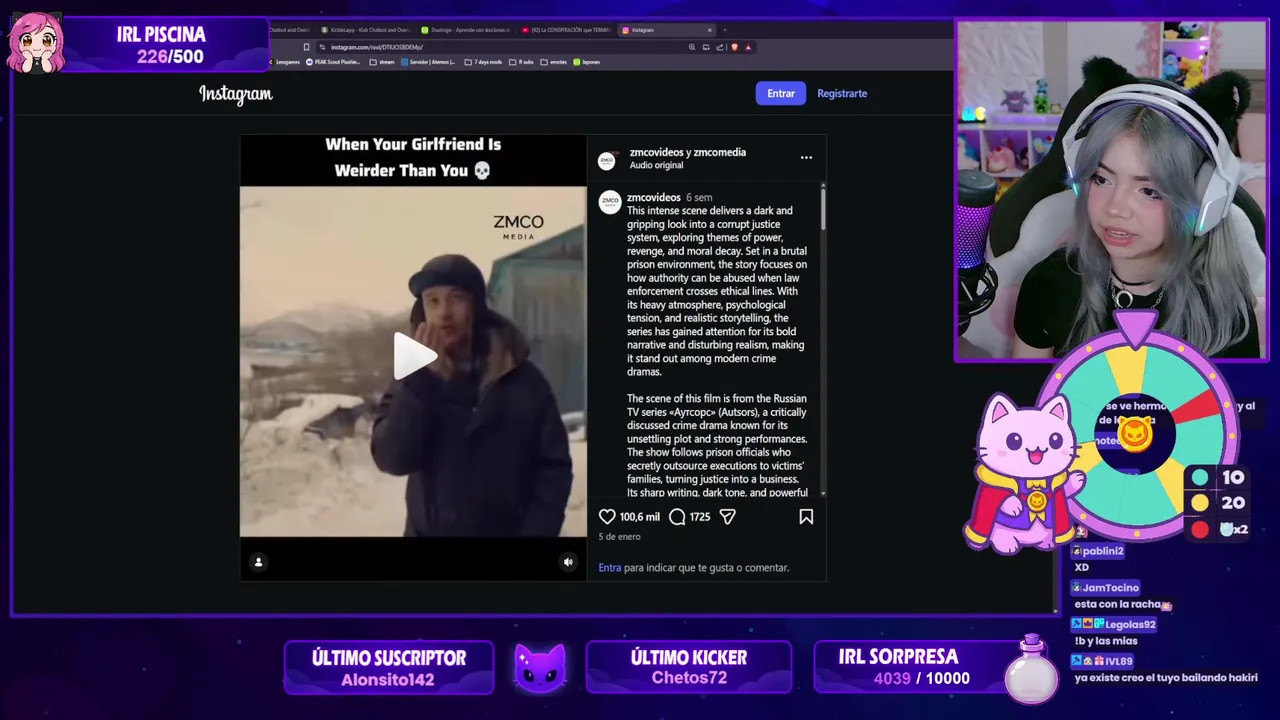Play the Instagram reel video
This screenshot has width=1280, height=720.
click(413, 356)
